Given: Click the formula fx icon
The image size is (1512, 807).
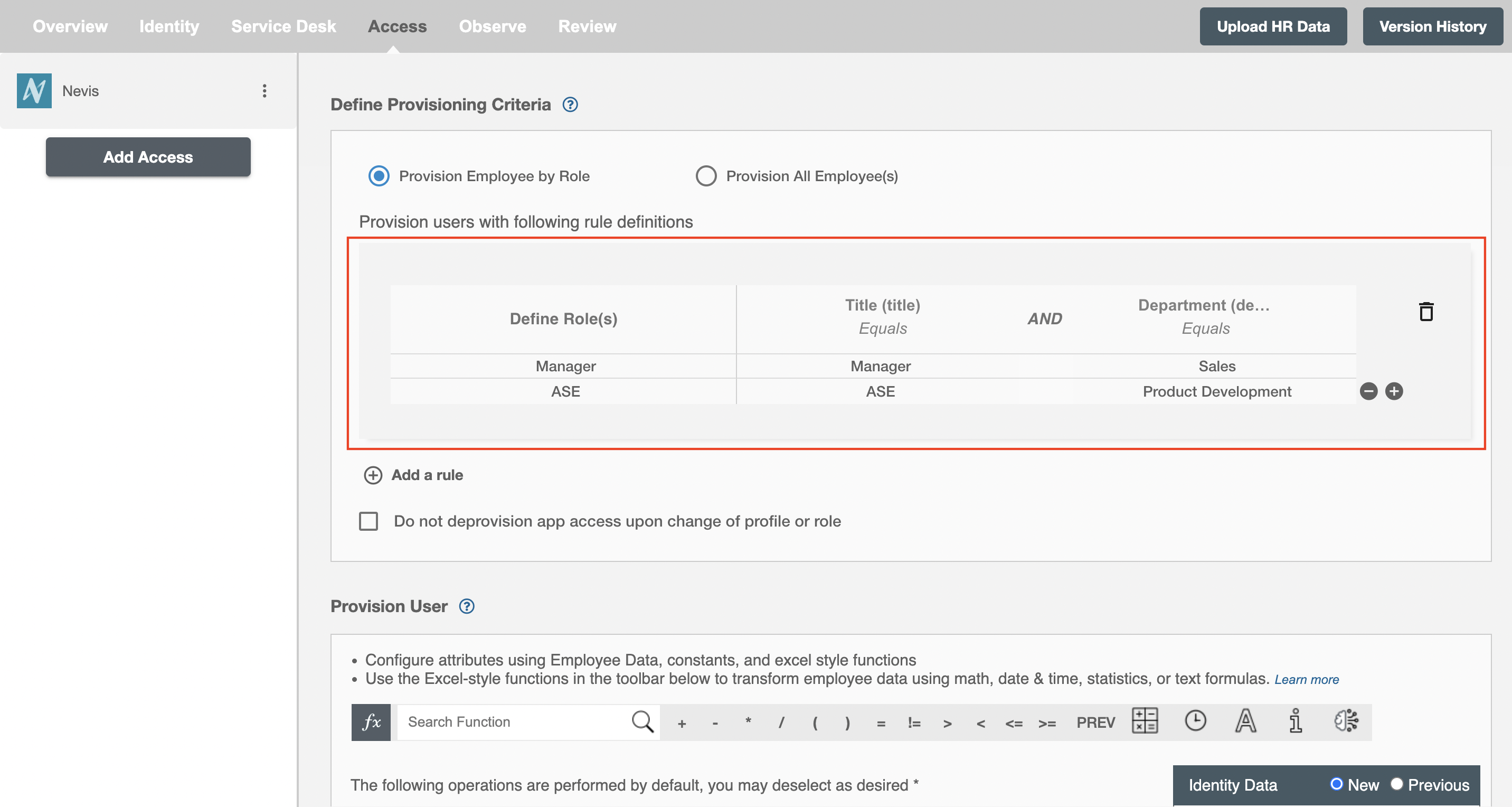Looking at the screenshot, I should coord(371,721).
